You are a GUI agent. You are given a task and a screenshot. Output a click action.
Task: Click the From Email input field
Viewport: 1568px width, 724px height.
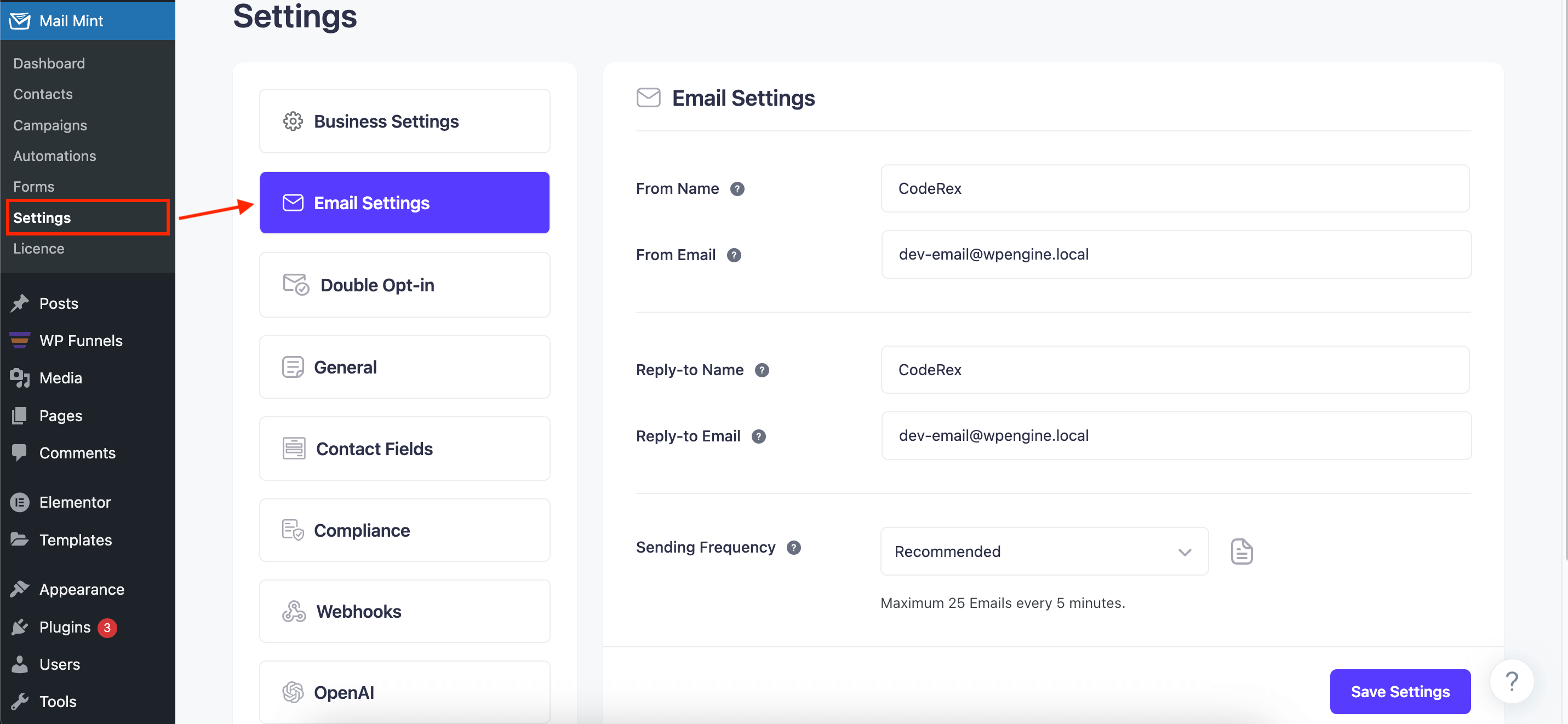point(1176,254)
